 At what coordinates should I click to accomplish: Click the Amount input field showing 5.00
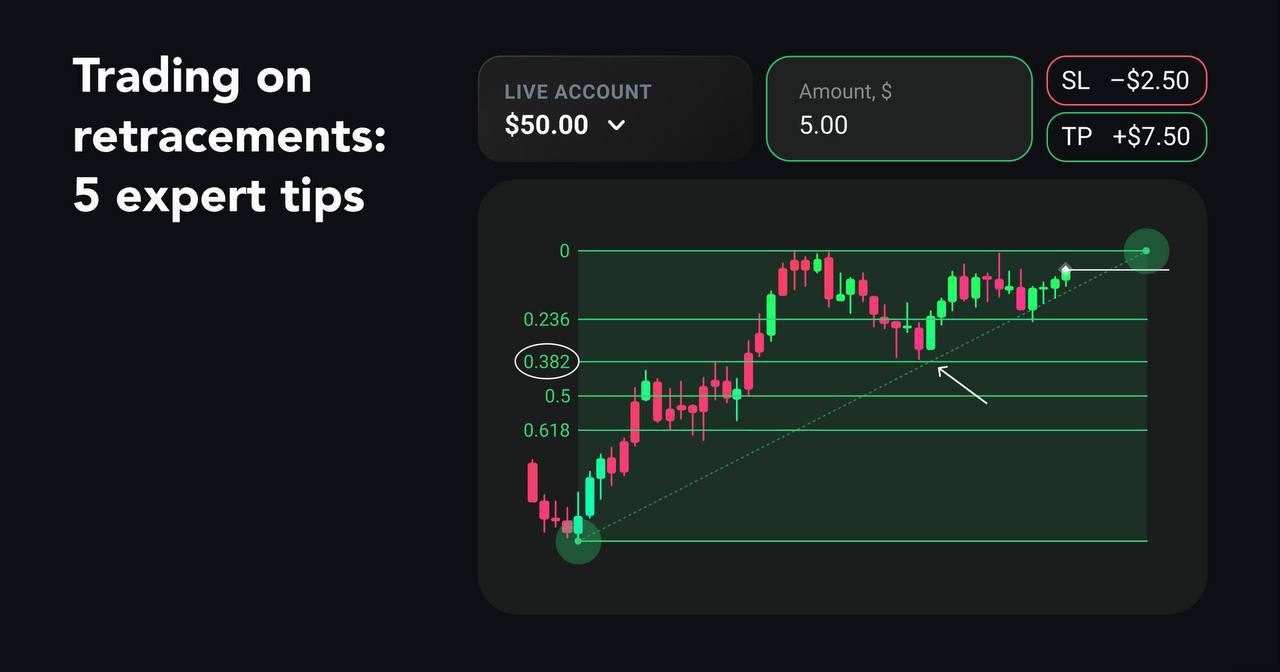(899, 108)
